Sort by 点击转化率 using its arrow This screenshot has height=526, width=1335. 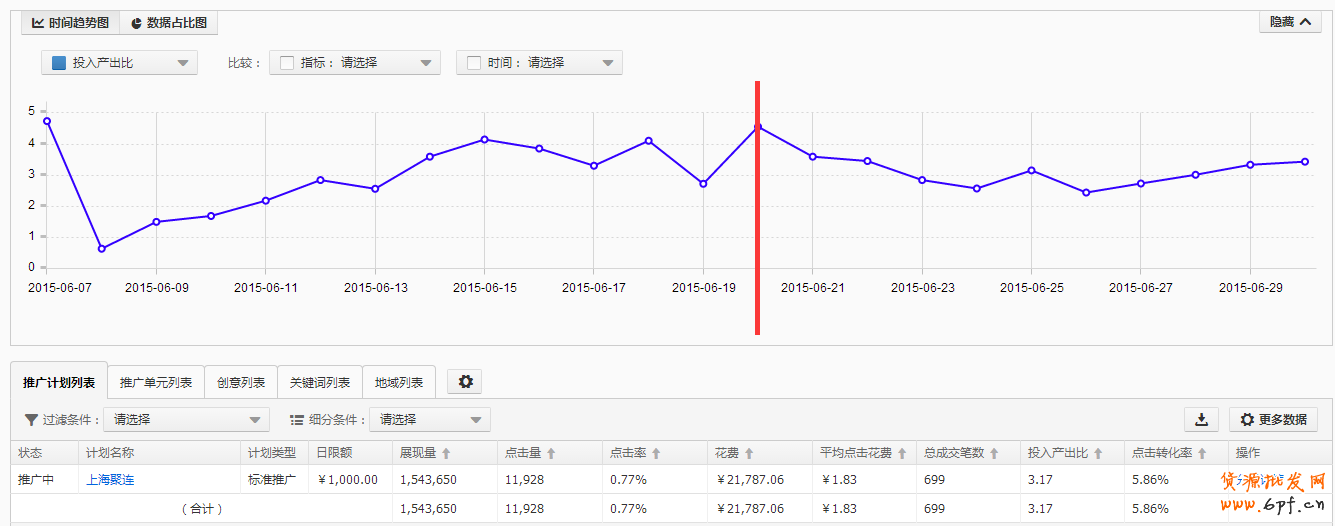point(1202,453)
